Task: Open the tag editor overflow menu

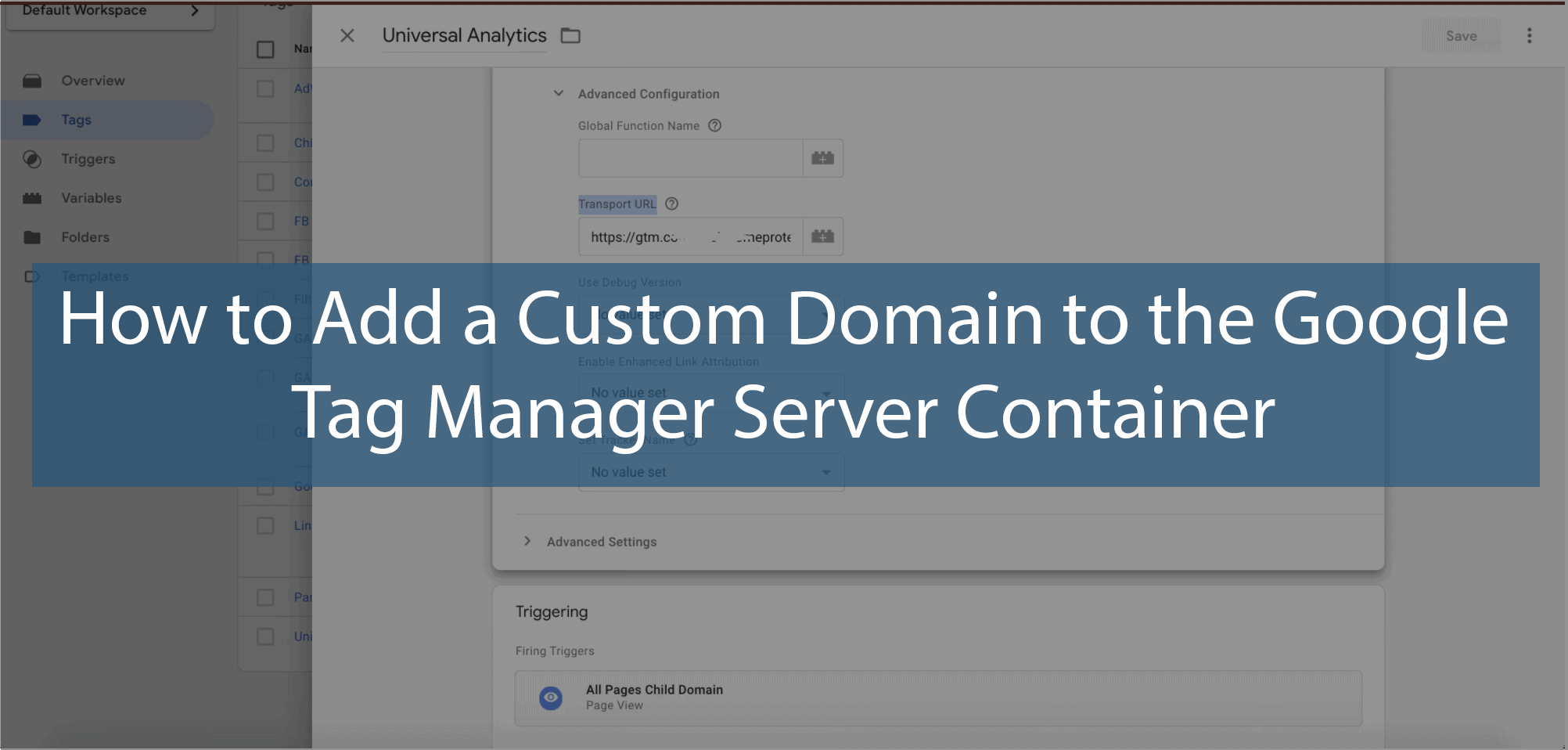Action: click(x=1529, y=35)
